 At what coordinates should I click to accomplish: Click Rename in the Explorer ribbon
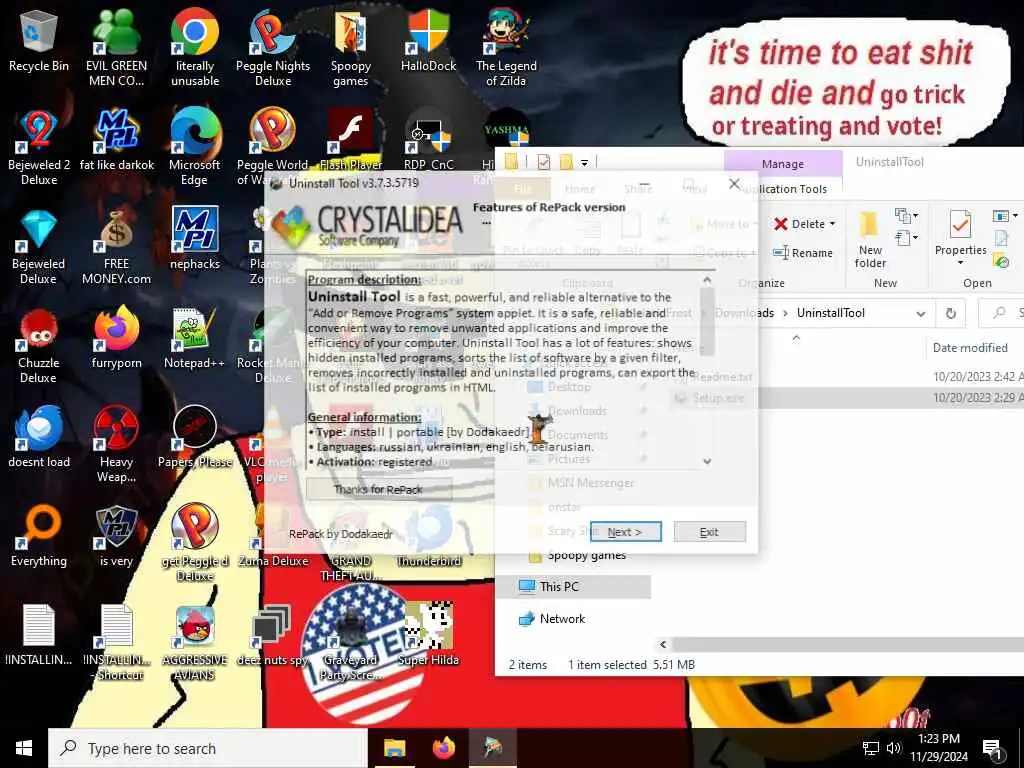(x=803, y=253)
